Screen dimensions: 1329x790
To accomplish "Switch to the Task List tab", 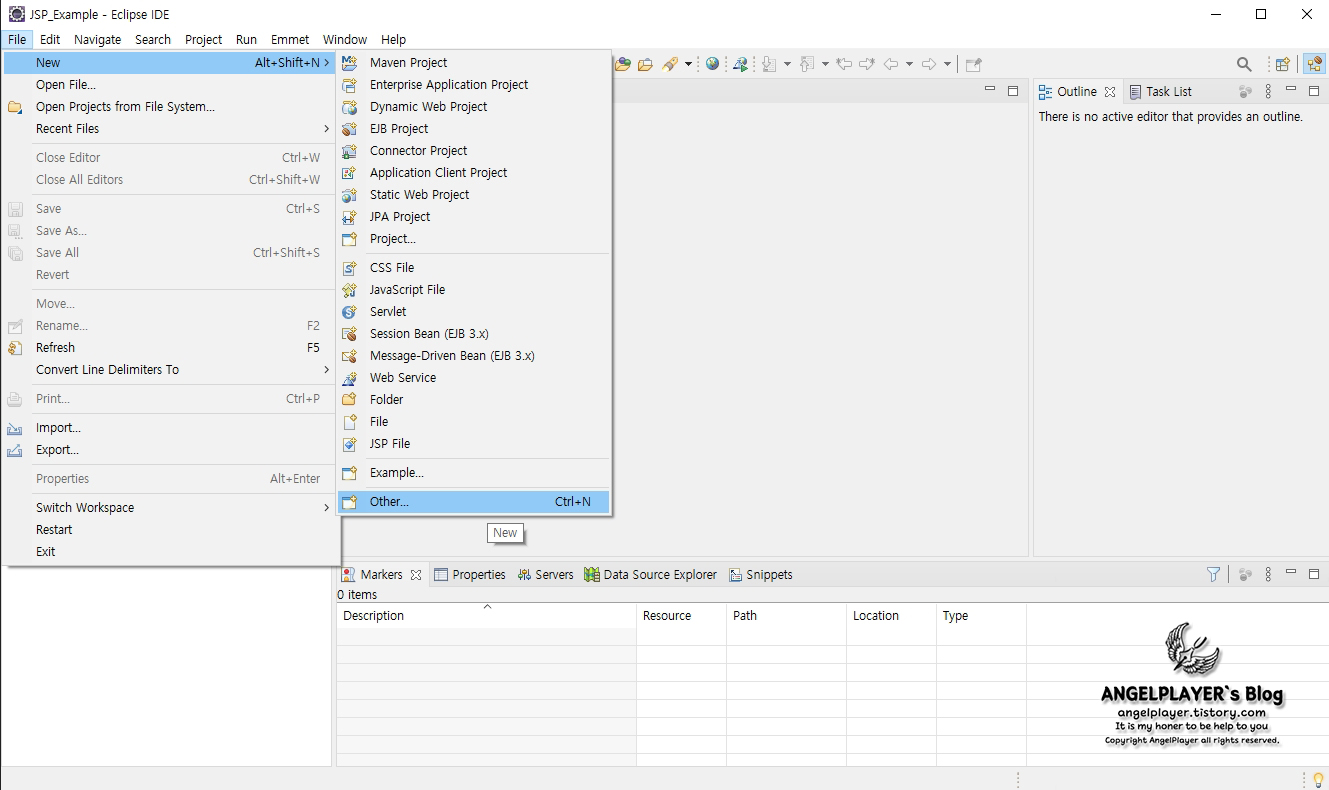I will coord(1160,91).
